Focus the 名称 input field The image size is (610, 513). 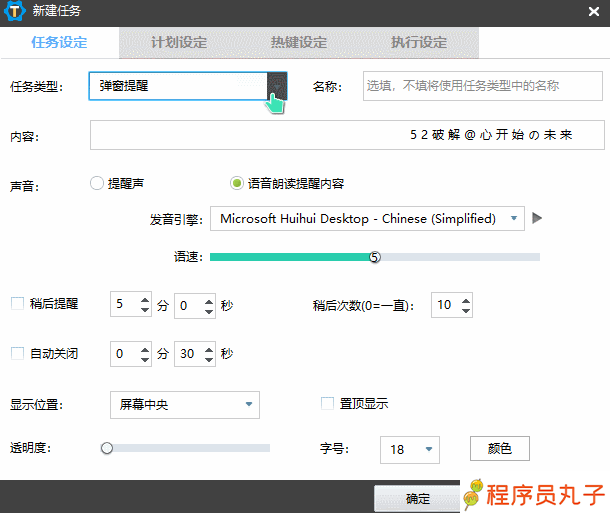coord(483,86)
